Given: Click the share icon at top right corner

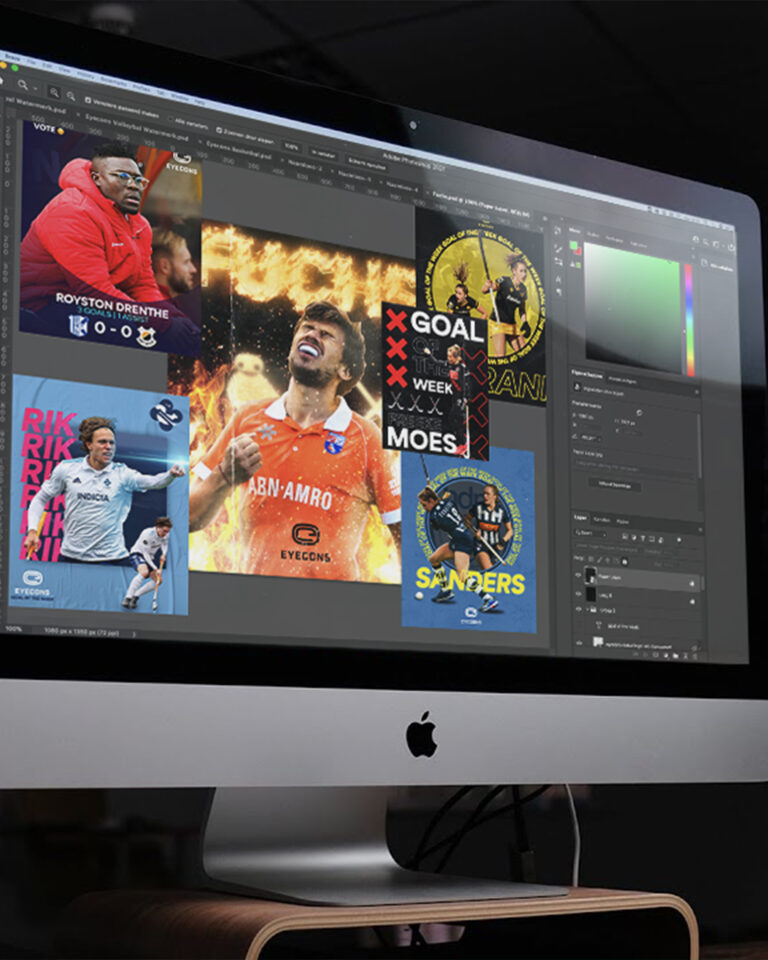Looking at the screenshot, I should 731,247.
